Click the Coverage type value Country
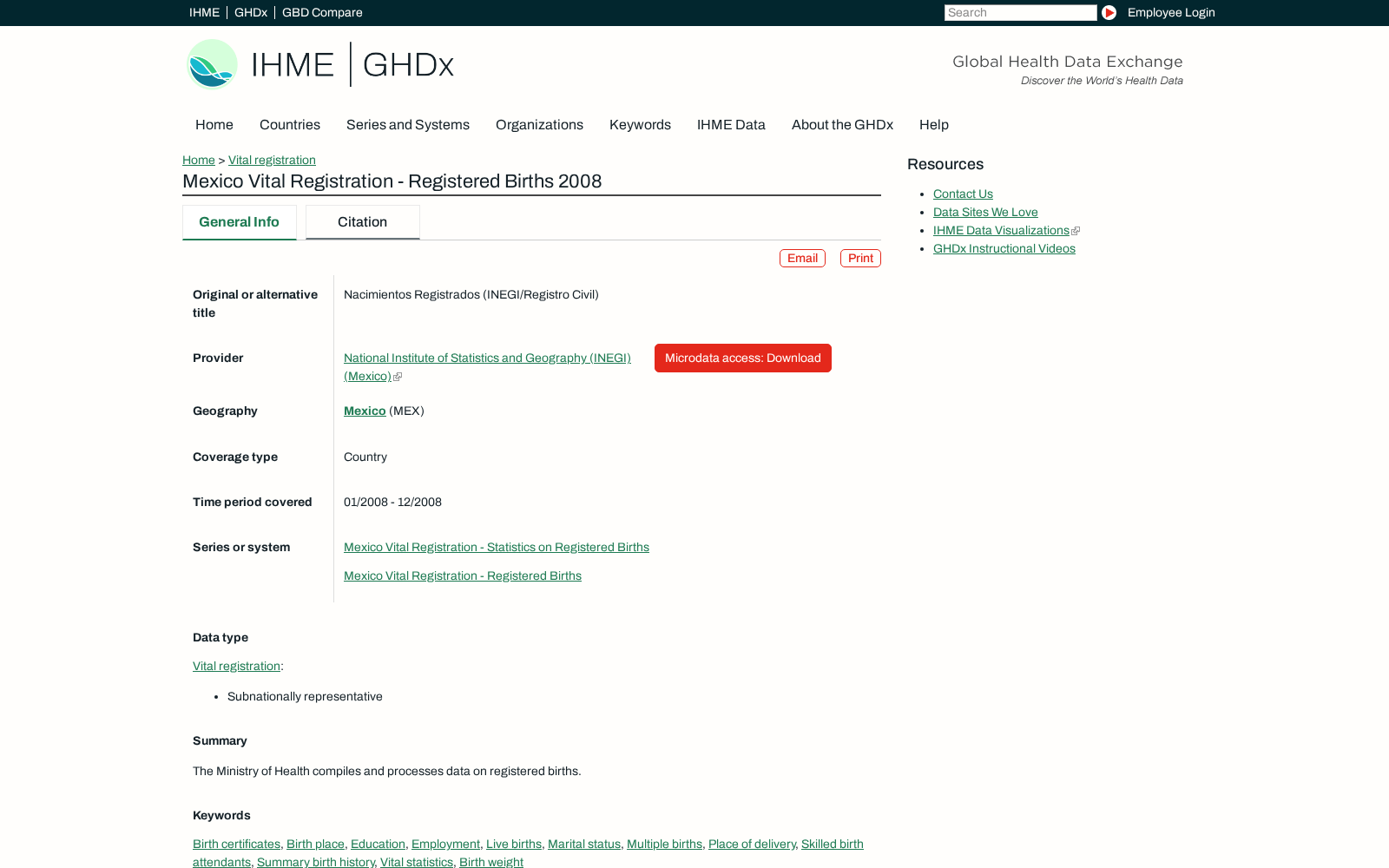The image size is (1389, 868). [x=365, y=457]
